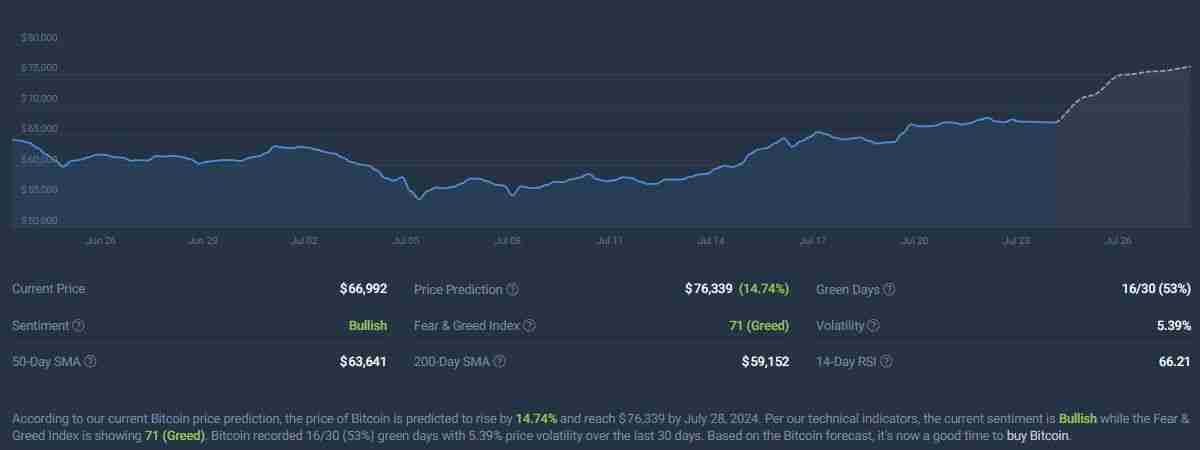
Task: Click the $76,339 price prediction value
Action: (x=708, y=289)
